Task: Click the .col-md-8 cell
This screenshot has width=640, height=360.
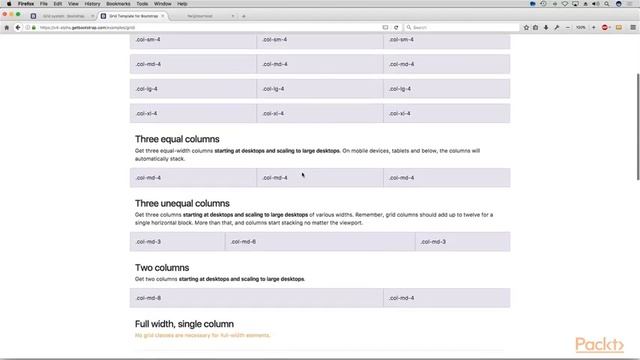Action: click(256, 298)
